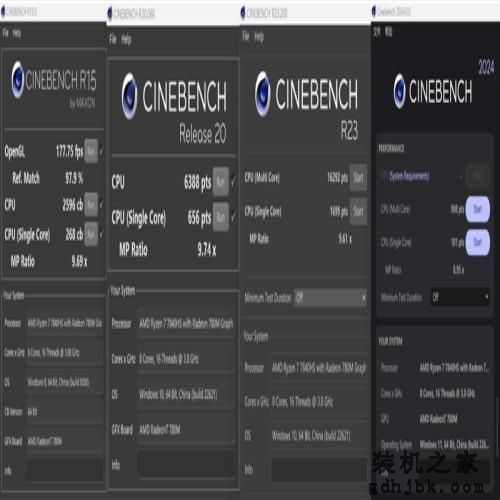Click Cinebench R23 title bar app icon
500x500 pixels.
tap(243, 13)
